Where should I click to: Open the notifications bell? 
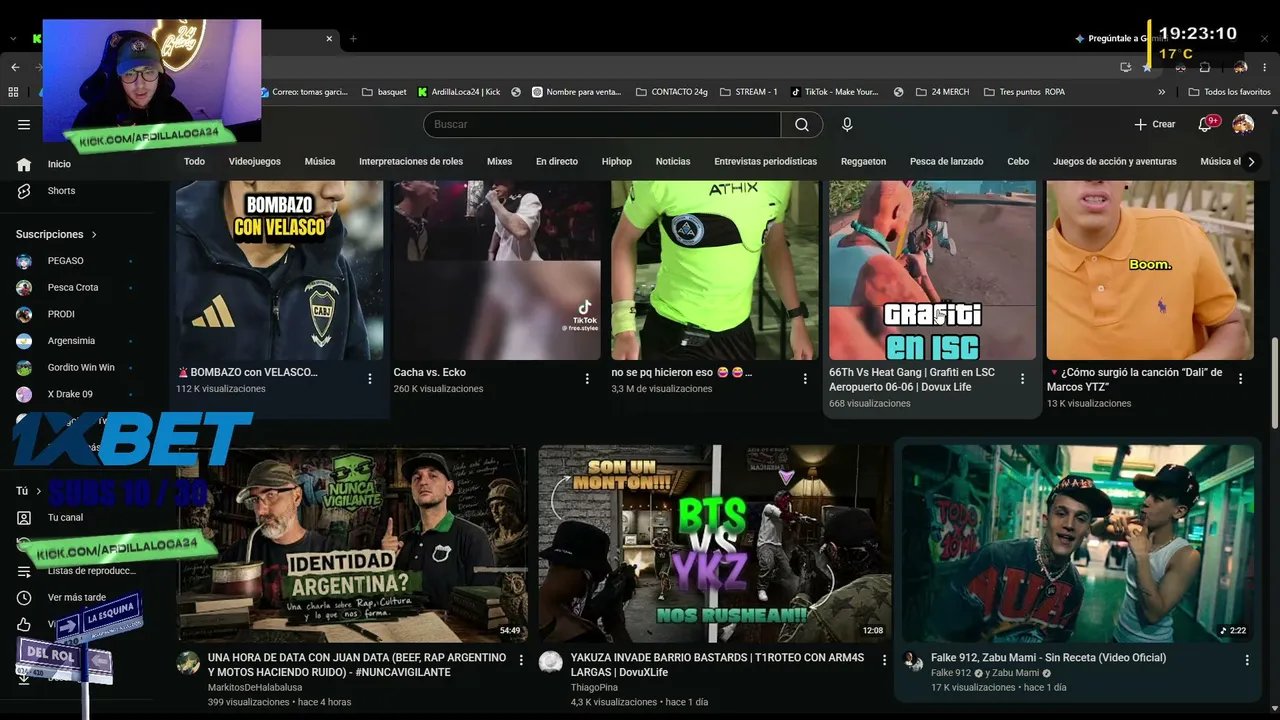click(x=1205, y=124)
